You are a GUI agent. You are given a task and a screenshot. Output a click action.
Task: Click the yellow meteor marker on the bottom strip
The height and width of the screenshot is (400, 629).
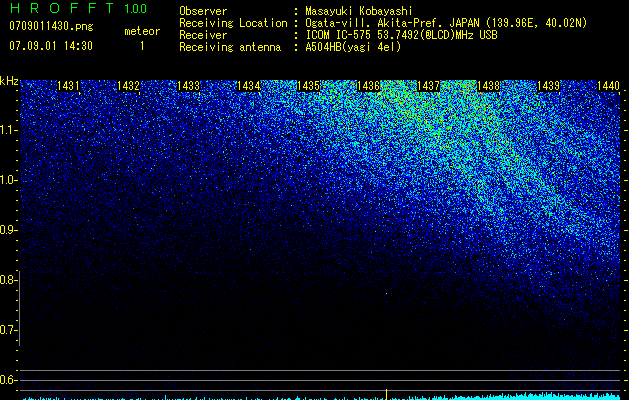click(x=386, y=394)
